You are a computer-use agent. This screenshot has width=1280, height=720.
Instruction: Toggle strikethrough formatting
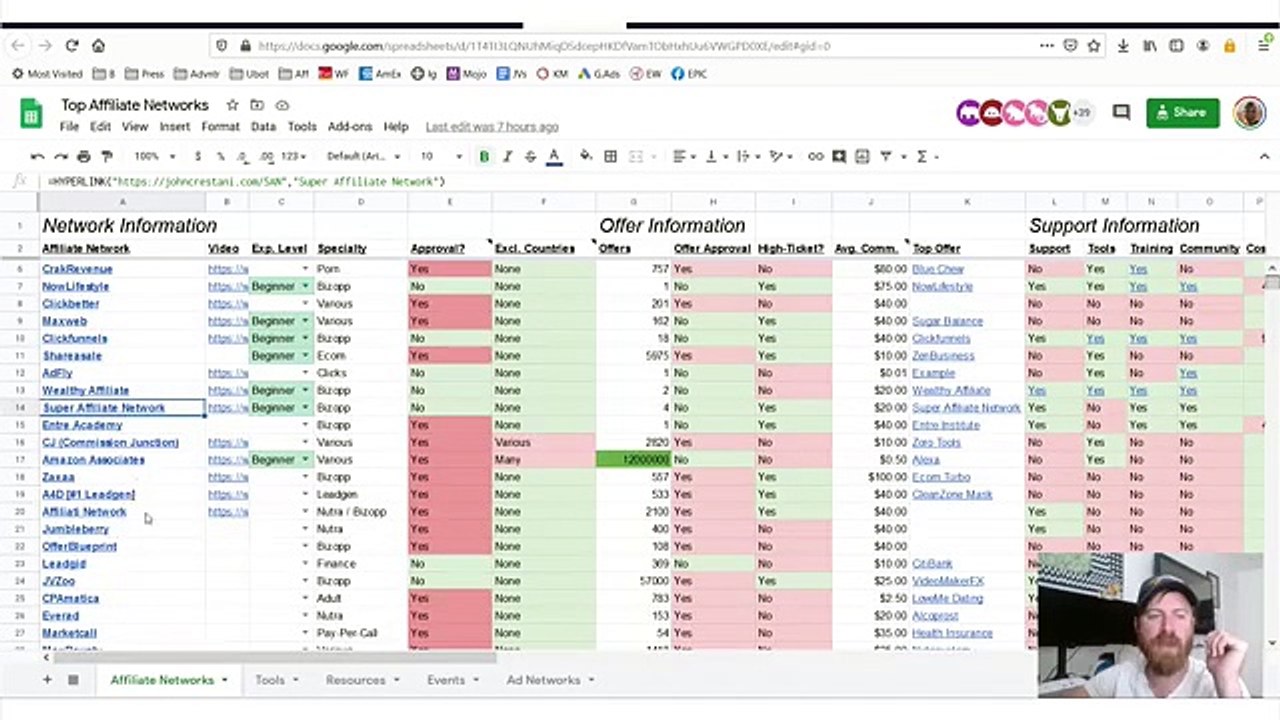tap(530, 156)
